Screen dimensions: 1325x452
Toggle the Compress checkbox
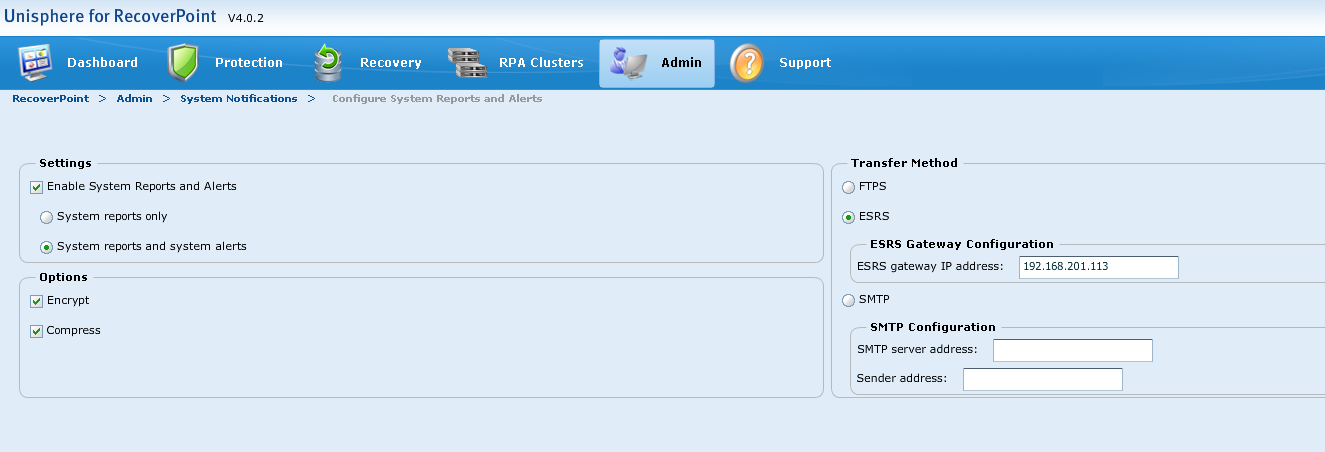(x=37, y=331)
